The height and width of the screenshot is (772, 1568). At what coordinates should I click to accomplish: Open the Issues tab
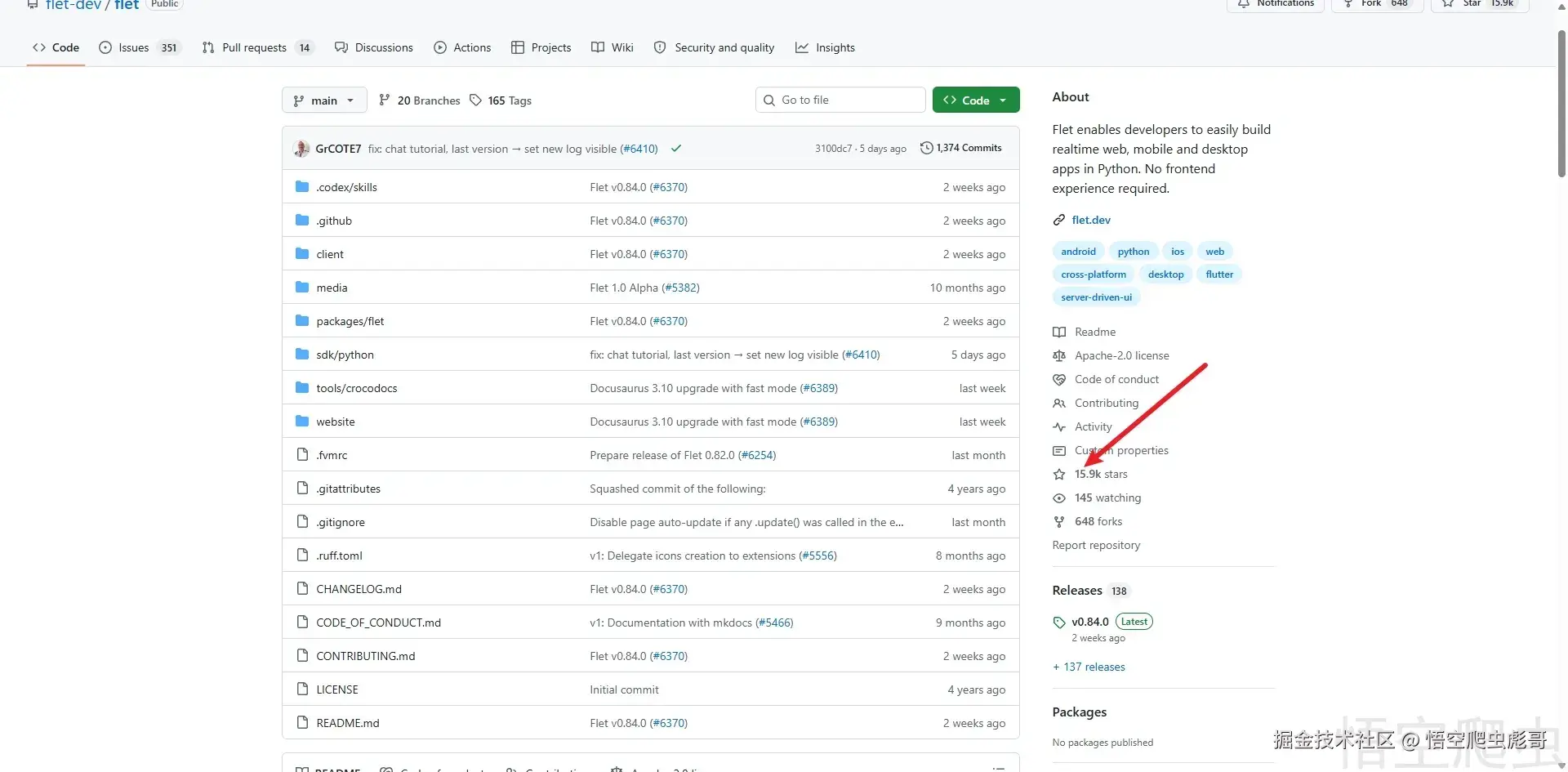(x=140, y=47)
